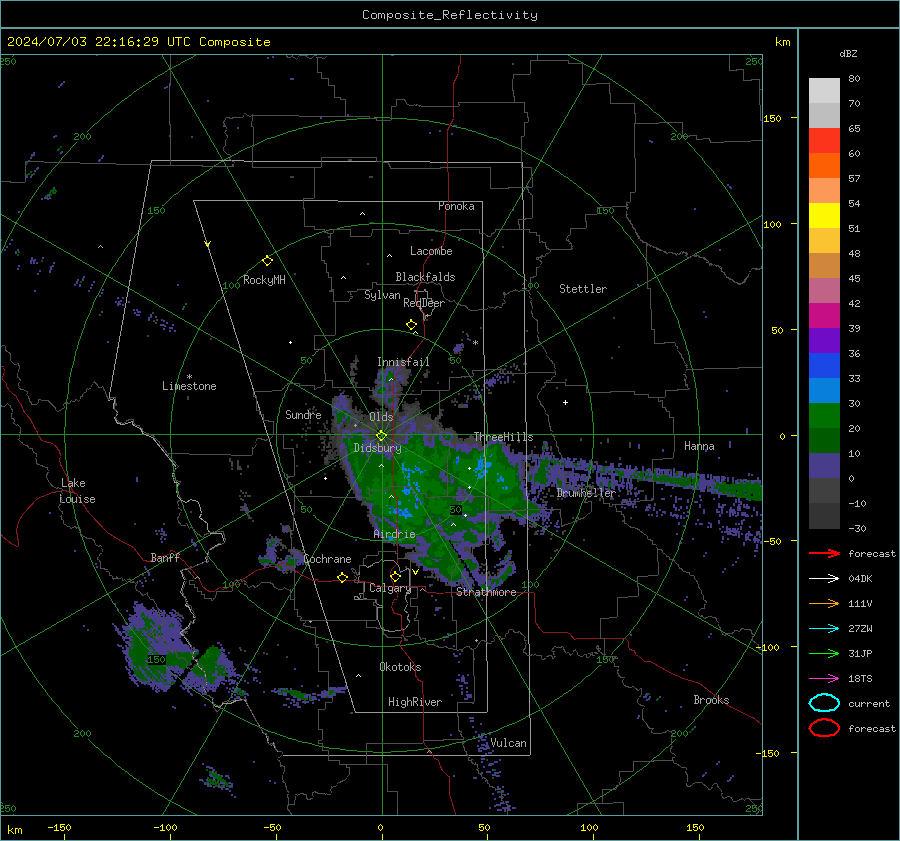Click the yellow diamond at radar center near Olds
Image resolution: width=900 pixels, height=841 pixels.
pos(381,436)
